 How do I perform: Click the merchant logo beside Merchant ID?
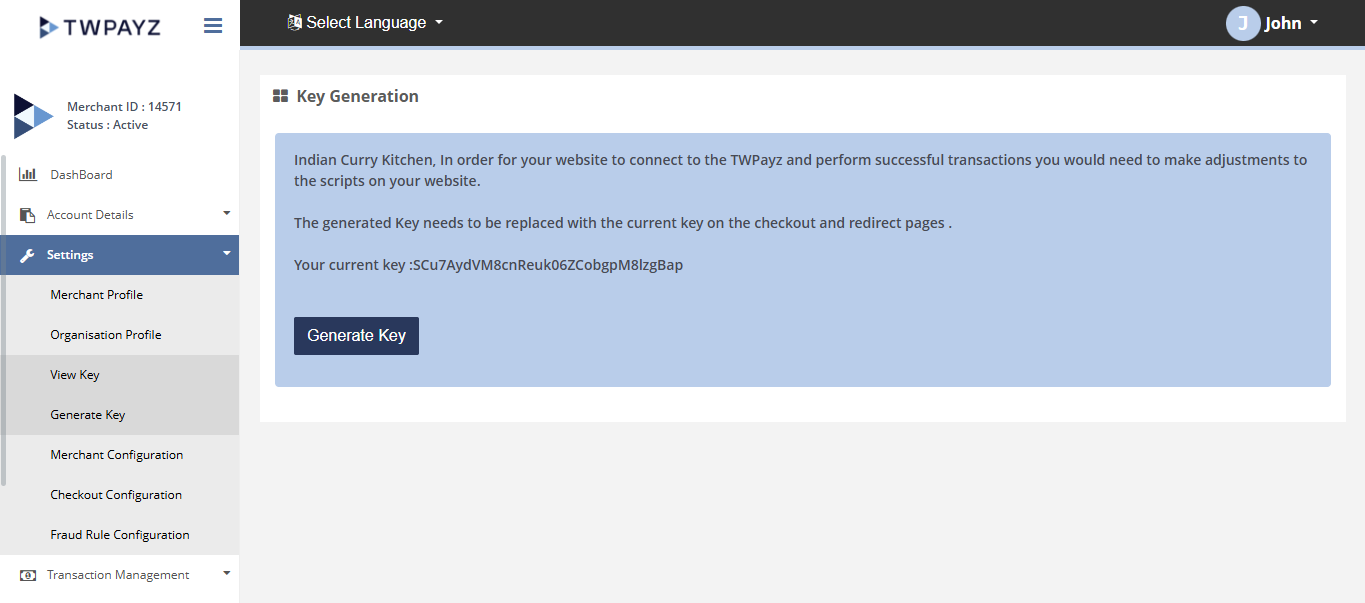point(32,116)
